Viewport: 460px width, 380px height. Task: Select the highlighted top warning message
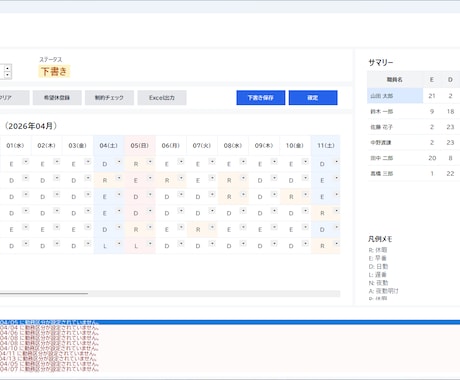point(230,322)
